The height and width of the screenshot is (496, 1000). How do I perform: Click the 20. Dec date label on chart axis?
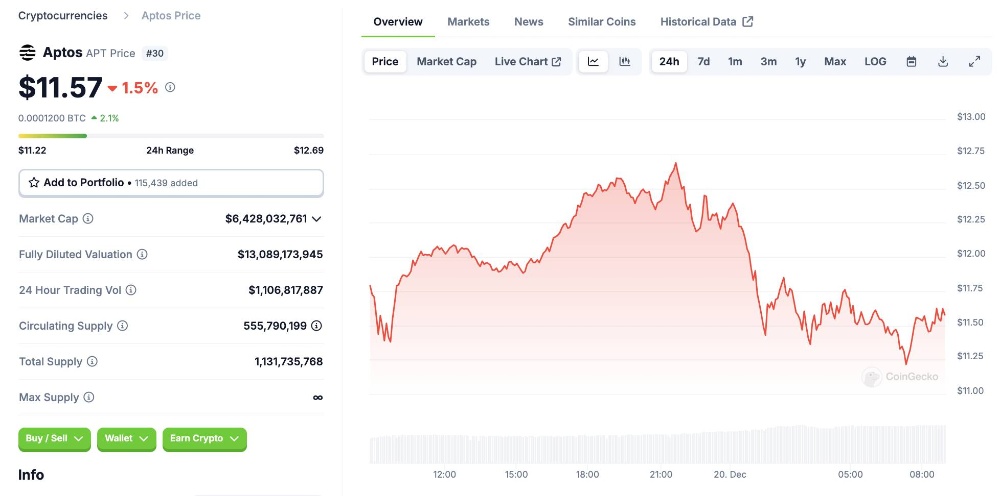click(730, 474)
